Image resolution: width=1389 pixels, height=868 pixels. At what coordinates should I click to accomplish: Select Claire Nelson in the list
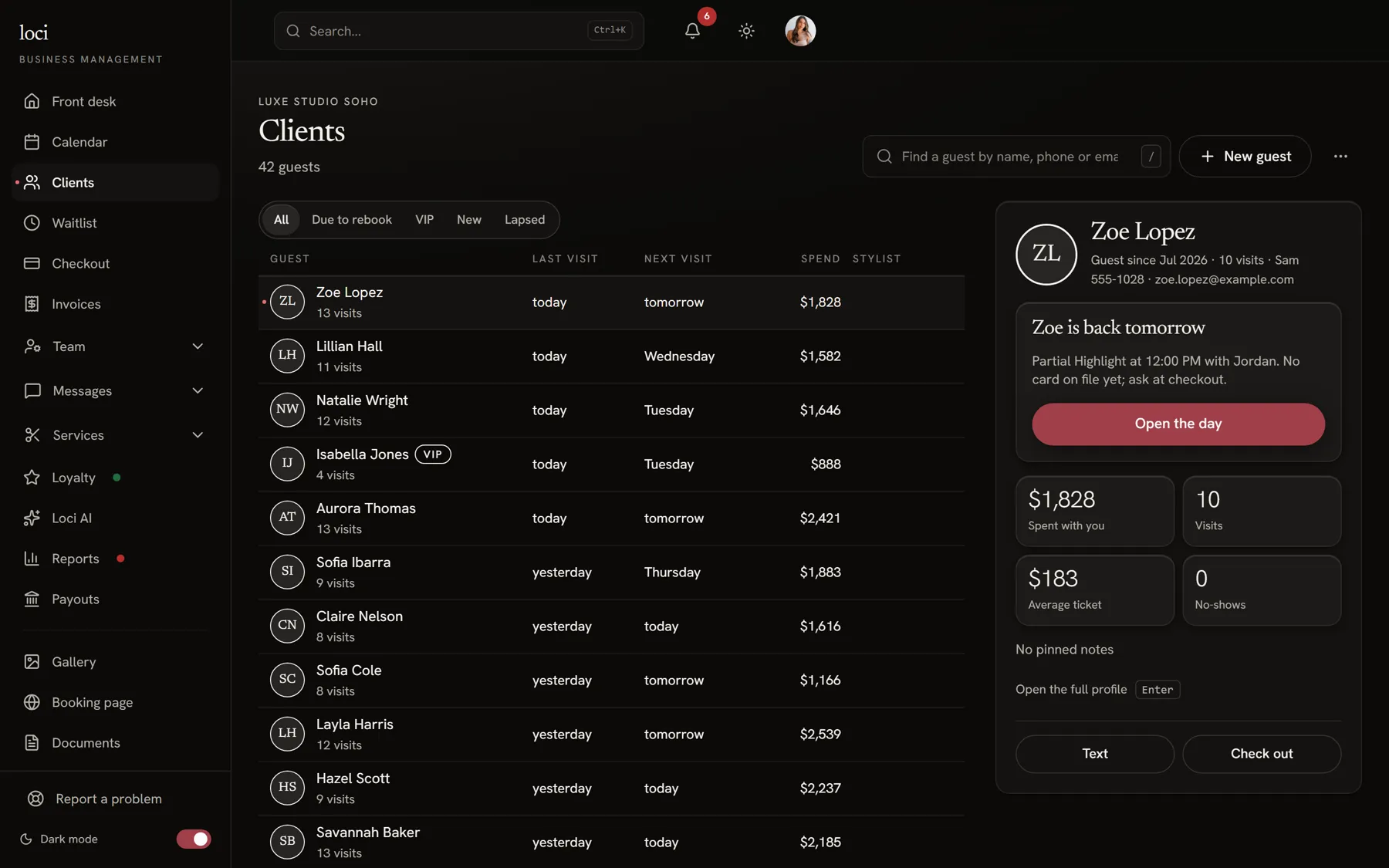611,627
